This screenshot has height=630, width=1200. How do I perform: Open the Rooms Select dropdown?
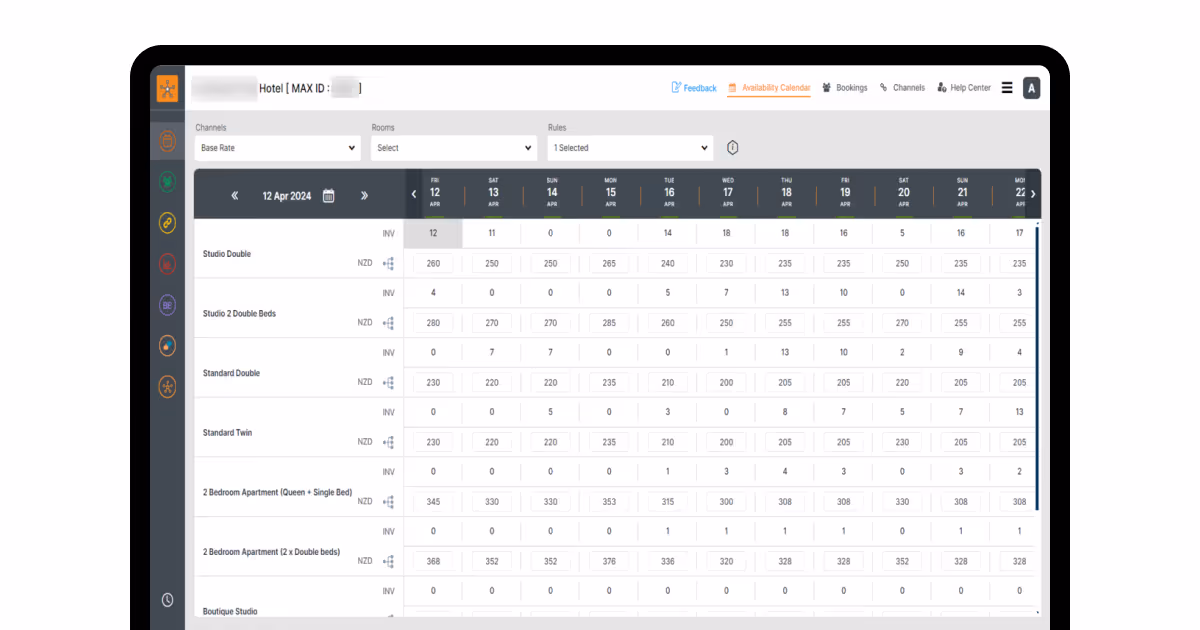pos(454,148)
